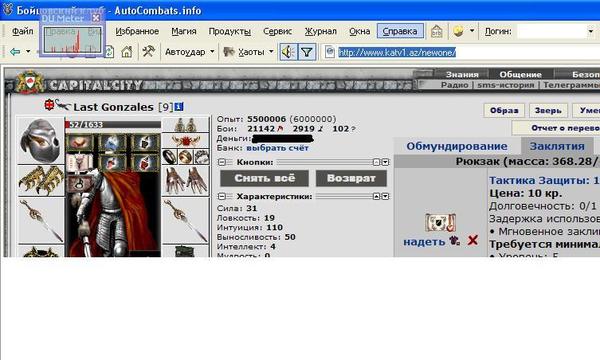Open the Файл menu
The width and height of the screenshot is (600, 360).
23,31
